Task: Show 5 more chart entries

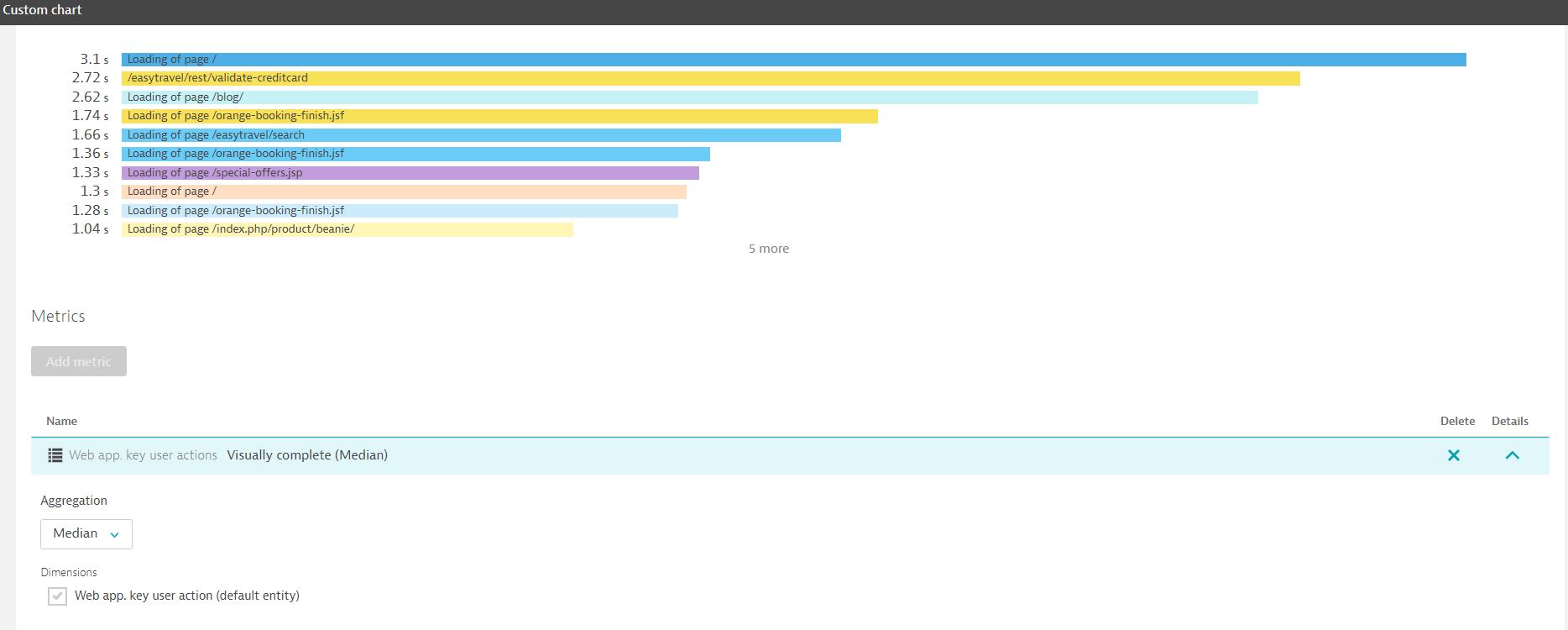Action: [x=768, y=249]
